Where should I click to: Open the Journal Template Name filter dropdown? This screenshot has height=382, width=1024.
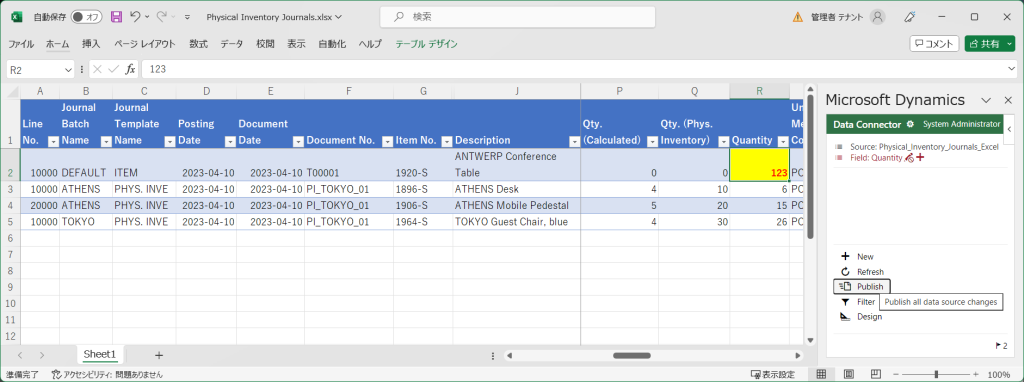coord(170,141)
